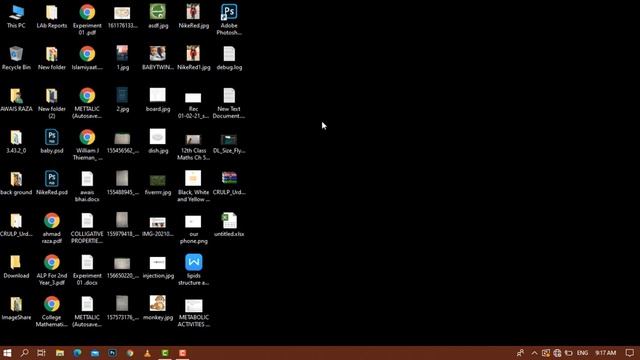Select the lipids structure WPS file
The height and width of the screenshot is (360, 640).
point(193,269)
